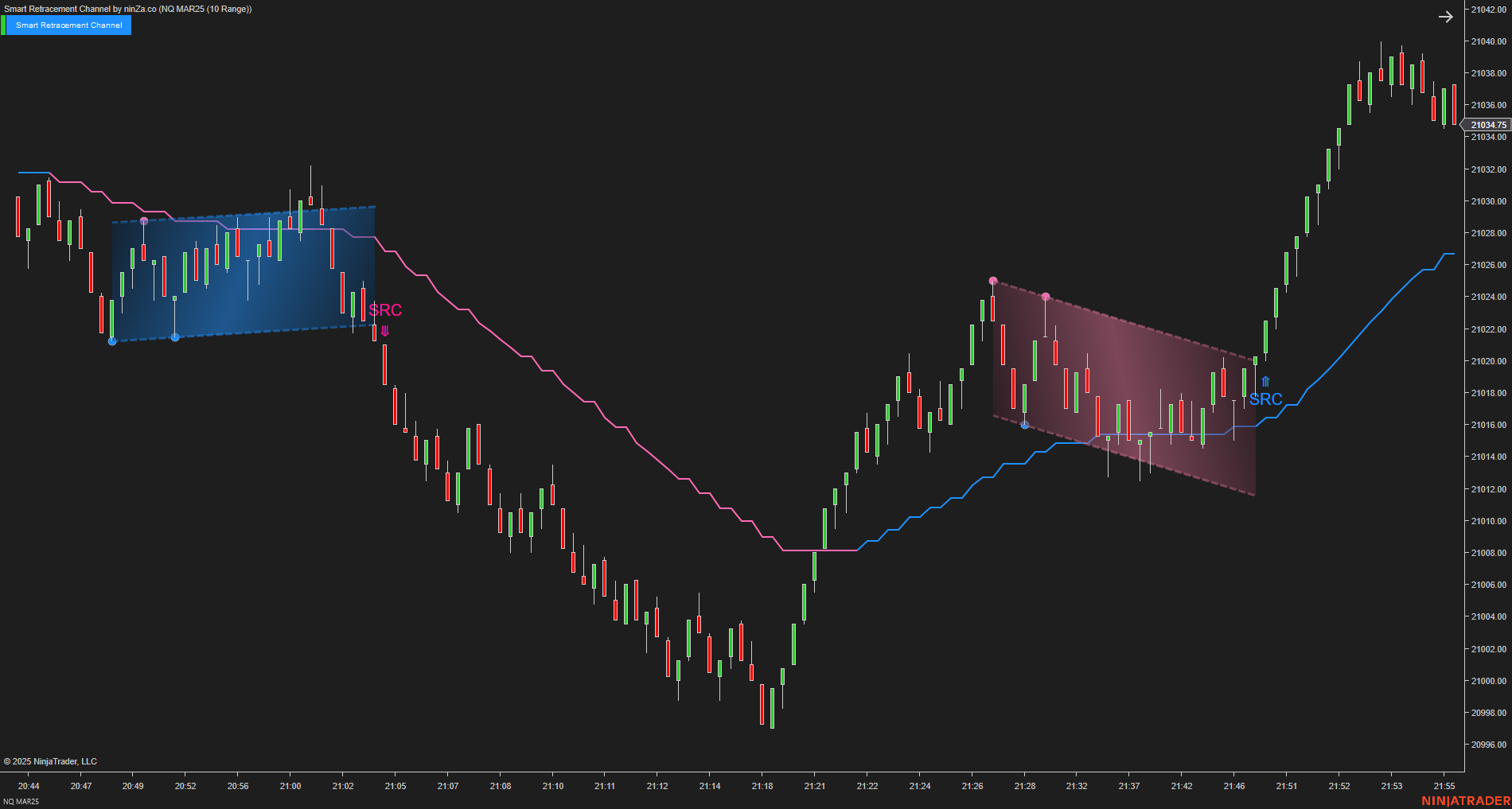Screen dimensions: 1512x809
Task: Click the go-to-latest-bar arrow icon
Action: coord(1447,16)
